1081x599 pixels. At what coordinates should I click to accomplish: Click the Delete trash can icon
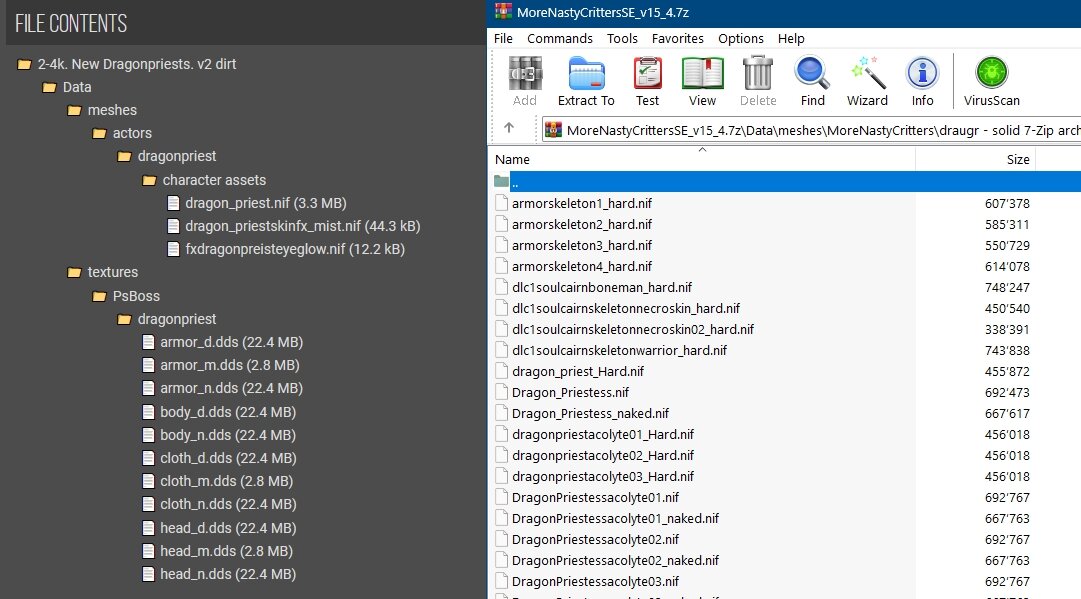[x=758, y=74]
